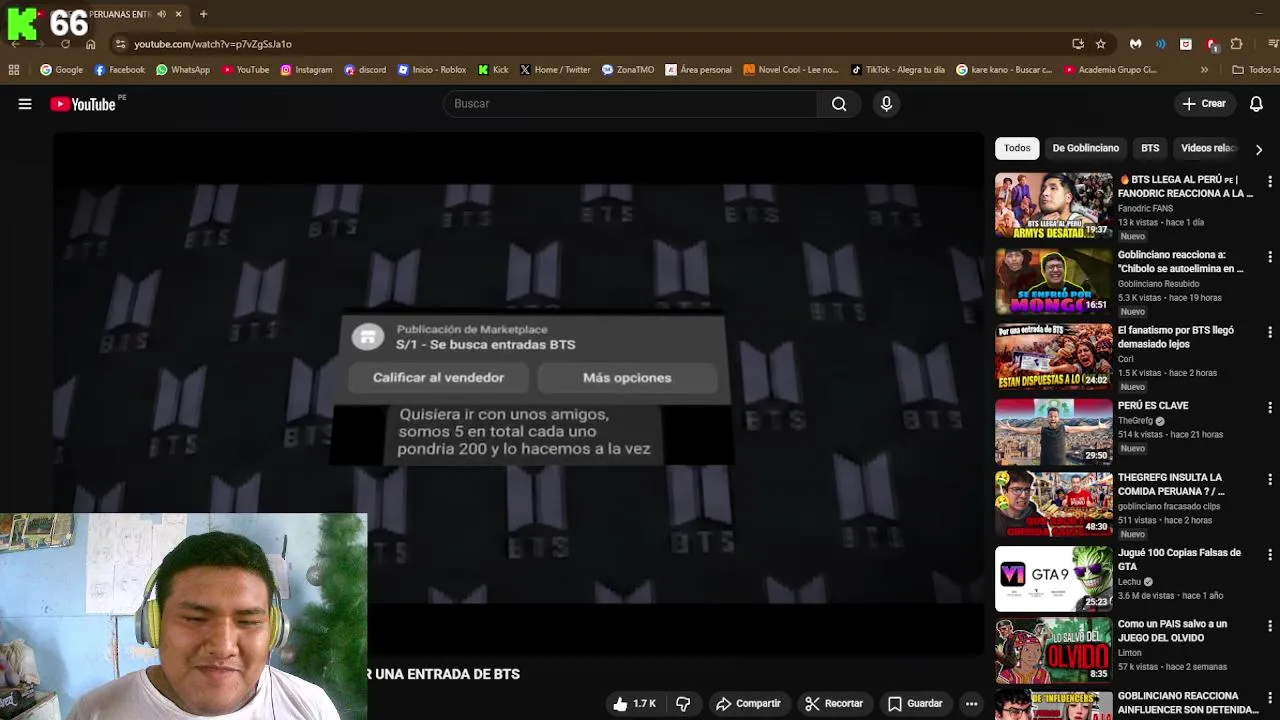
Task: Click the Compartir share button
Action: pyautogui.click(x=748, y=704)
